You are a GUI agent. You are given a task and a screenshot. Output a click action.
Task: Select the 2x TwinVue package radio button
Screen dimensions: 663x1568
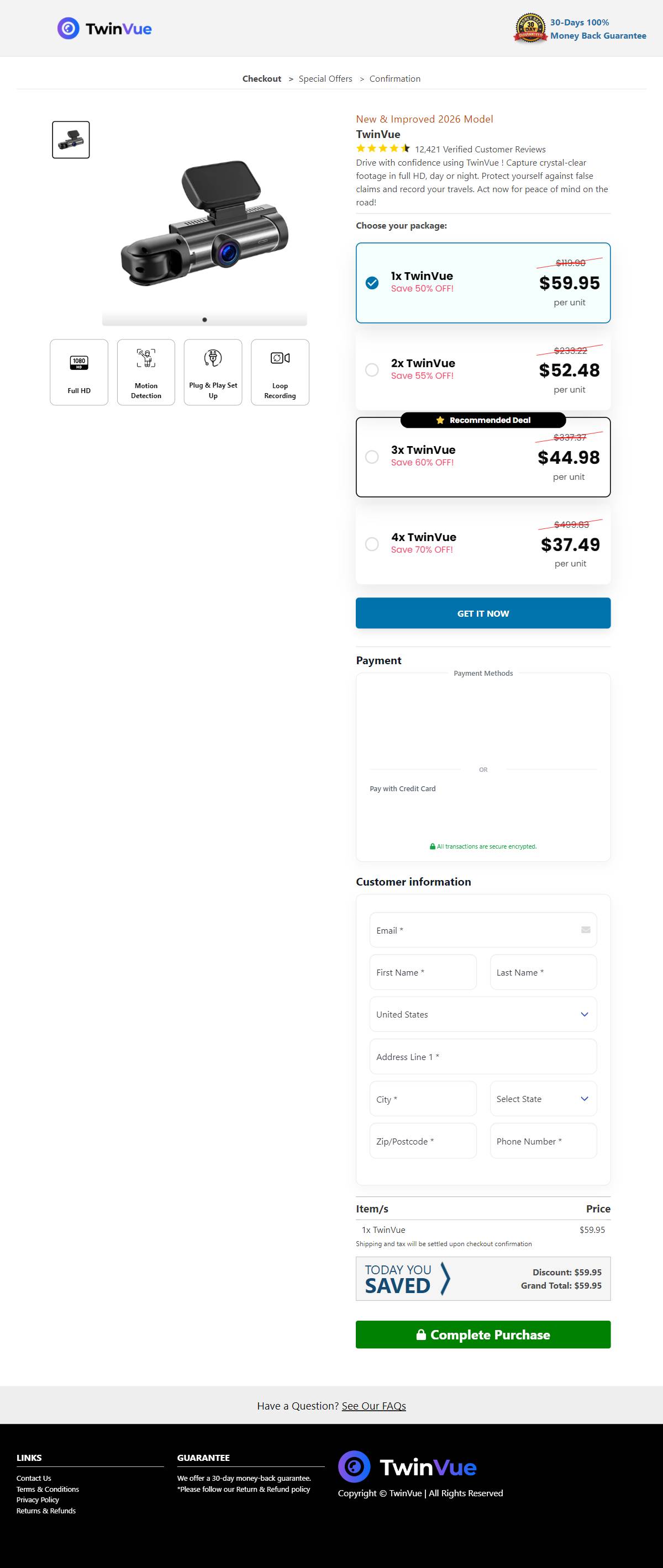tap(372, 369)
